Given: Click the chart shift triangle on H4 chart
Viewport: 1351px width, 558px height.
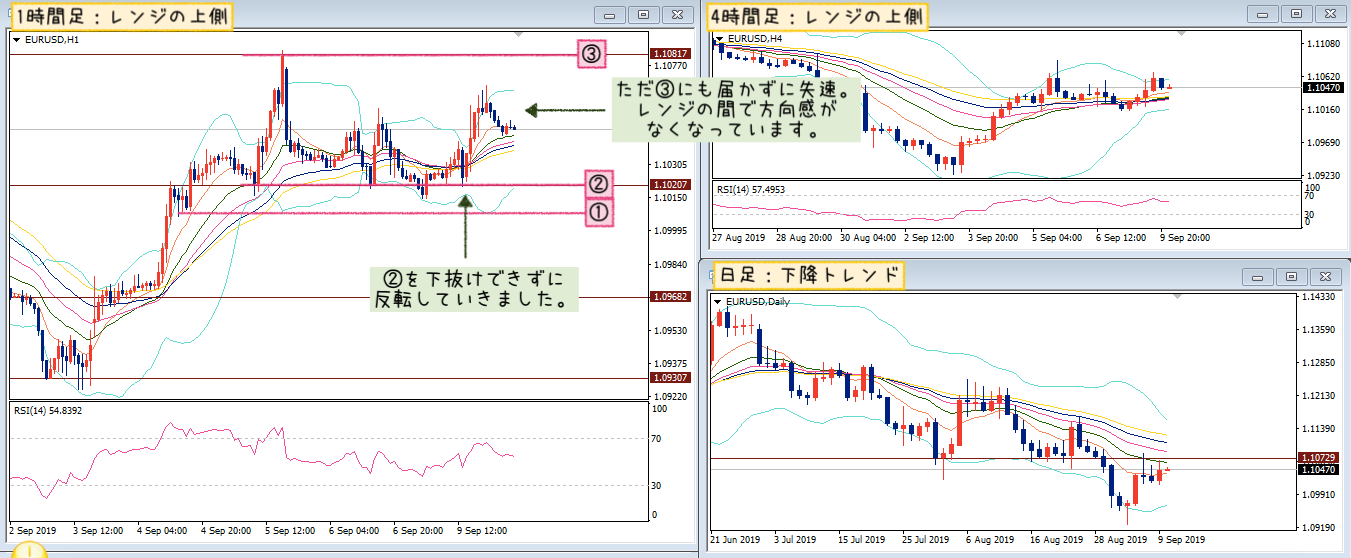Looking at the screenshot, I should click(x=1183, y=34).
